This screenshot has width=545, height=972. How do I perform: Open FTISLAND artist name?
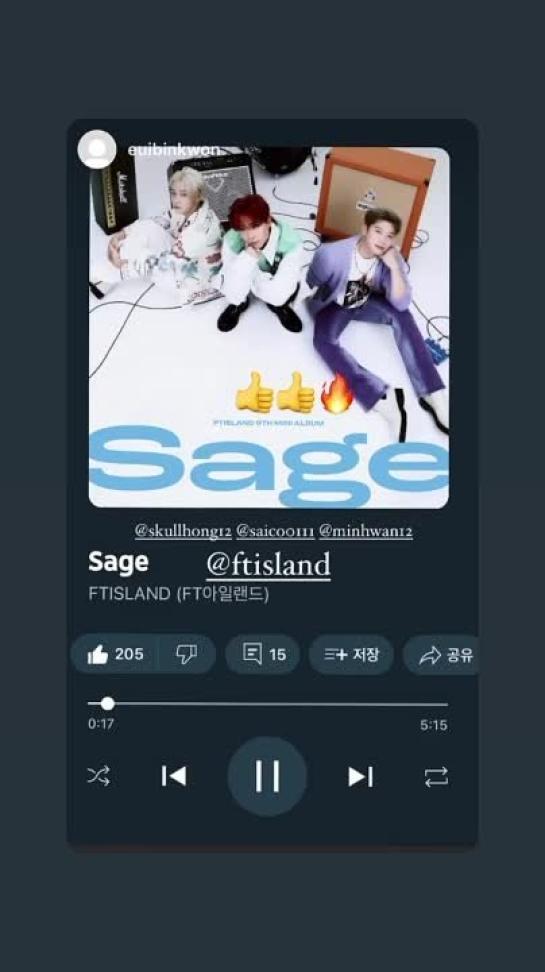coord(179,593)
